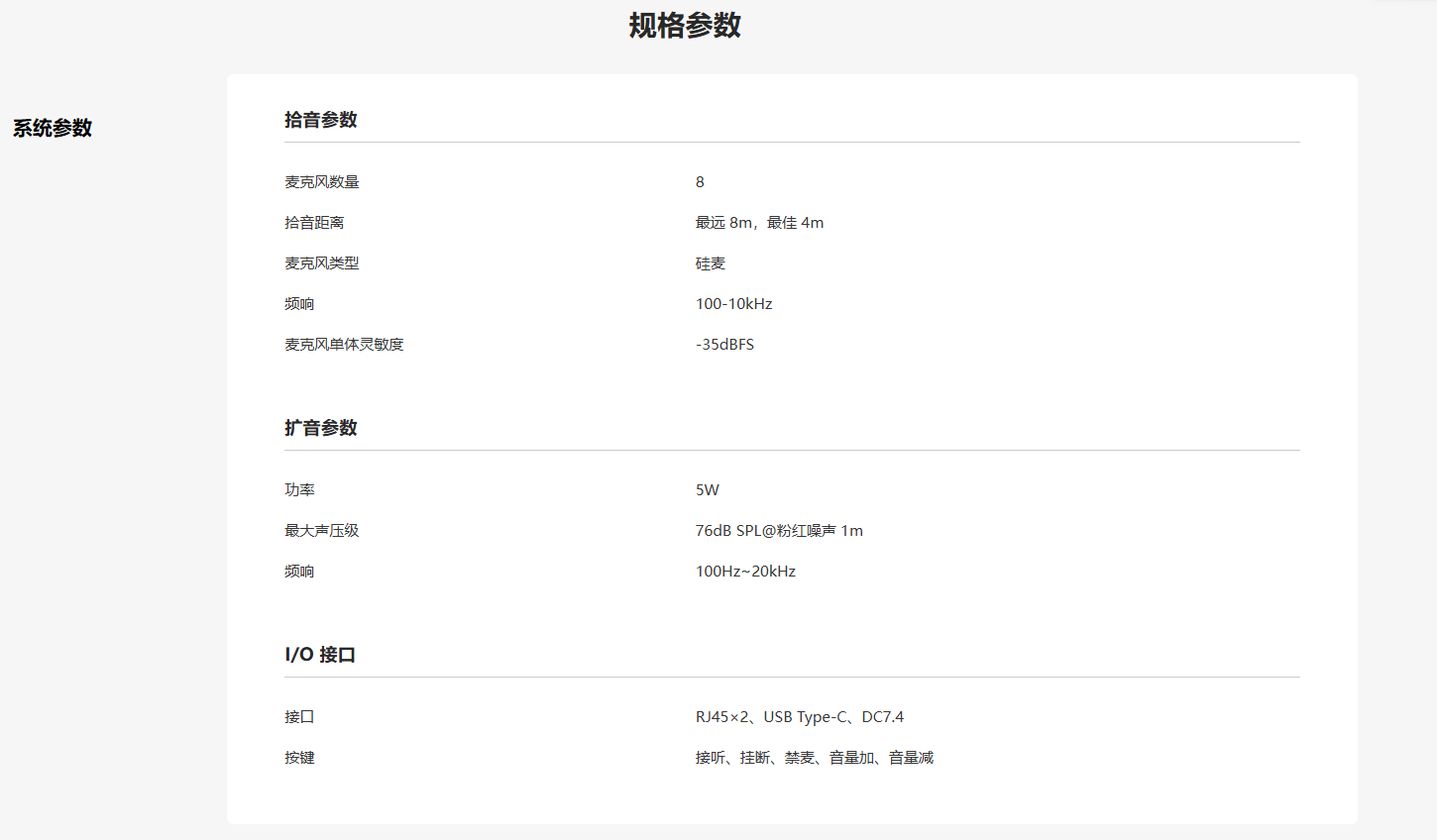Click the 拾音距离 label
Image resolution: width=1437 pixels, height=840 pixels.
coord(314,223)
